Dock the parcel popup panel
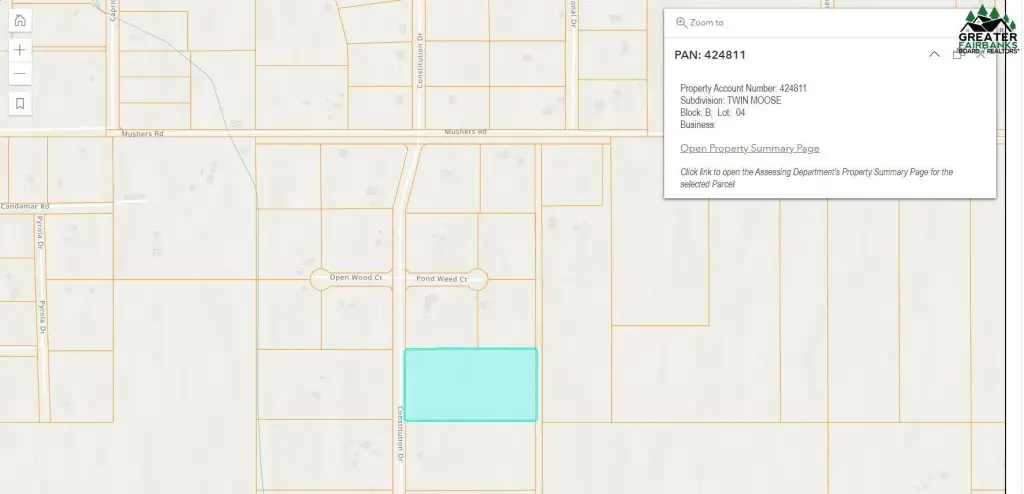This screenshot has height=494, width=1024. (957, 55)
